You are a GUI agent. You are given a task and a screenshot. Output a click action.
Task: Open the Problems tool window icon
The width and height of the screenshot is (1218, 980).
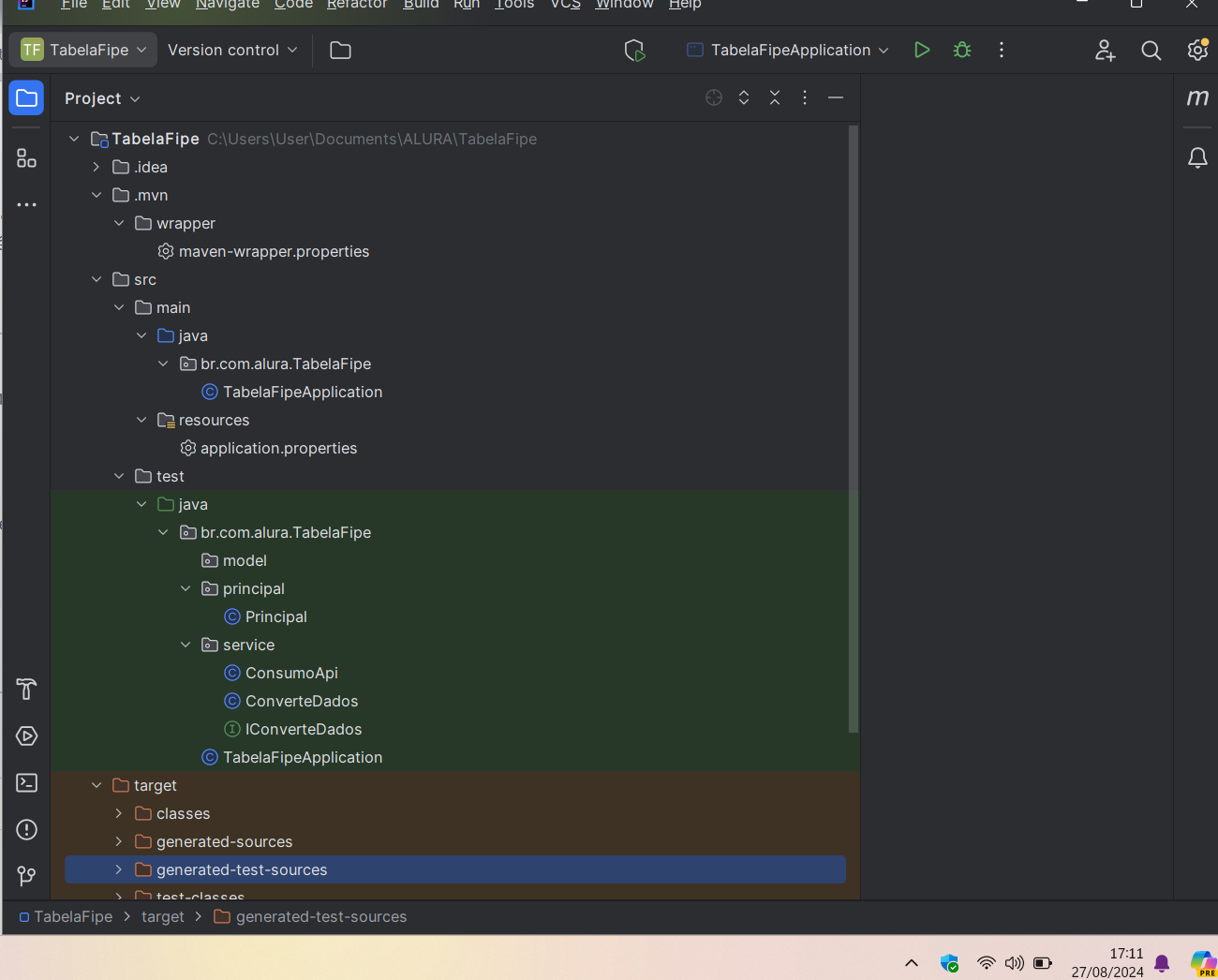pos(26,829)
